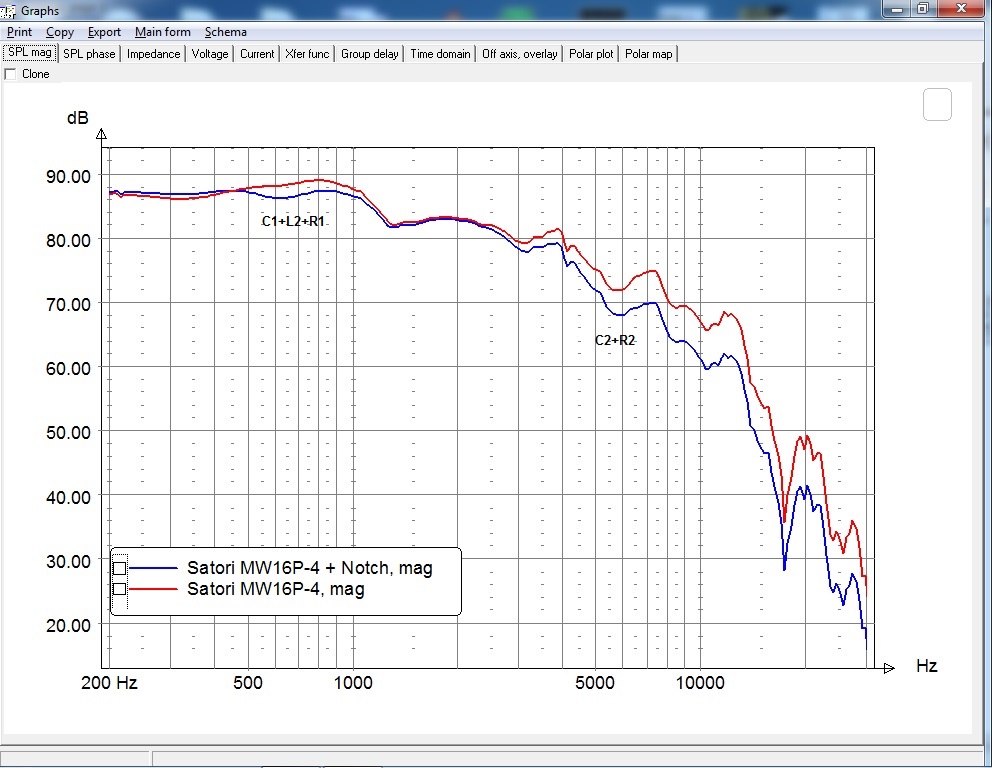Enable the Clone checkbox
This screenshot has width=992, height=768.
(x=10, y=74)
